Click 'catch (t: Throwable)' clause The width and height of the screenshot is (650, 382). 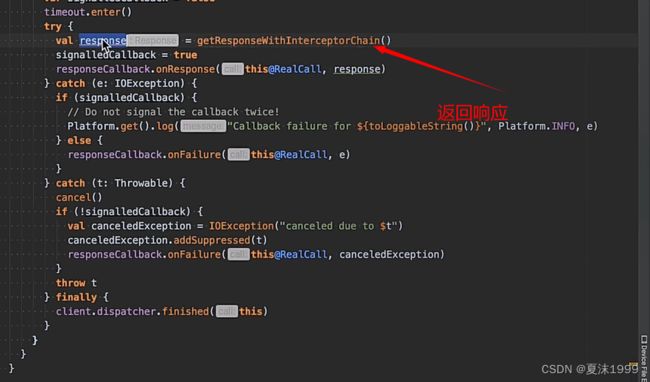point(114,183)
